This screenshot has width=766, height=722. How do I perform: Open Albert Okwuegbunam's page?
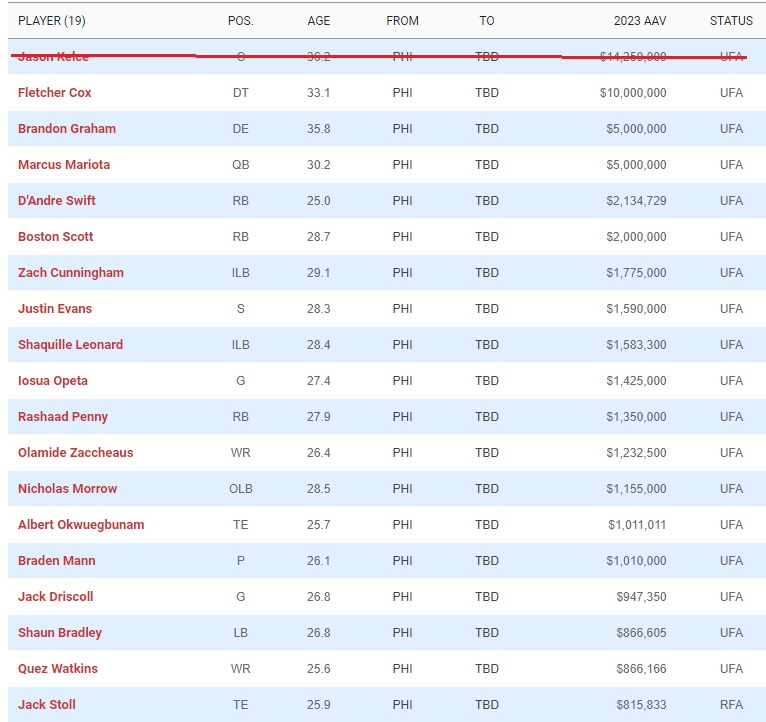coord(81,525)
